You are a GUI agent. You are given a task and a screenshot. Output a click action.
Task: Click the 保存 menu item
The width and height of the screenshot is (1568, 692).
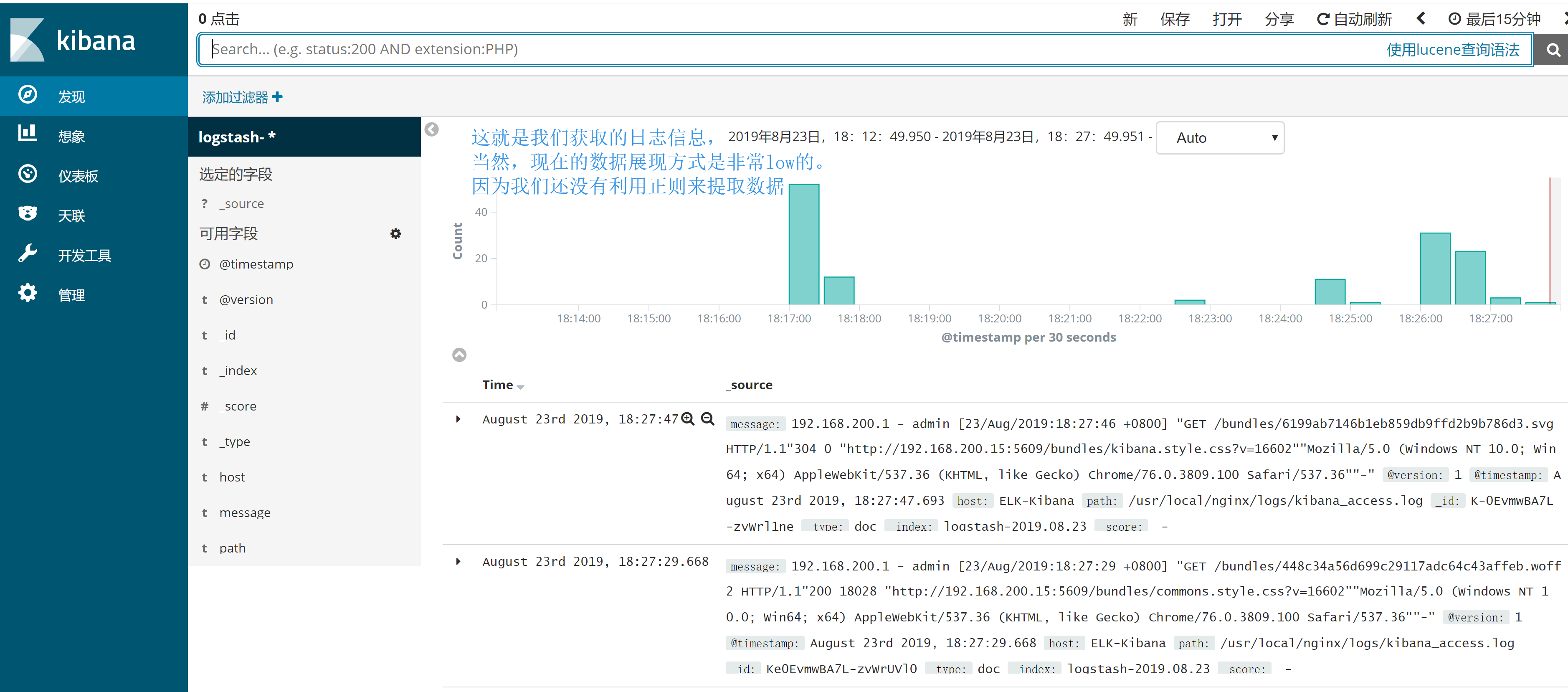pyautogui.click(x=1174, y=20)
